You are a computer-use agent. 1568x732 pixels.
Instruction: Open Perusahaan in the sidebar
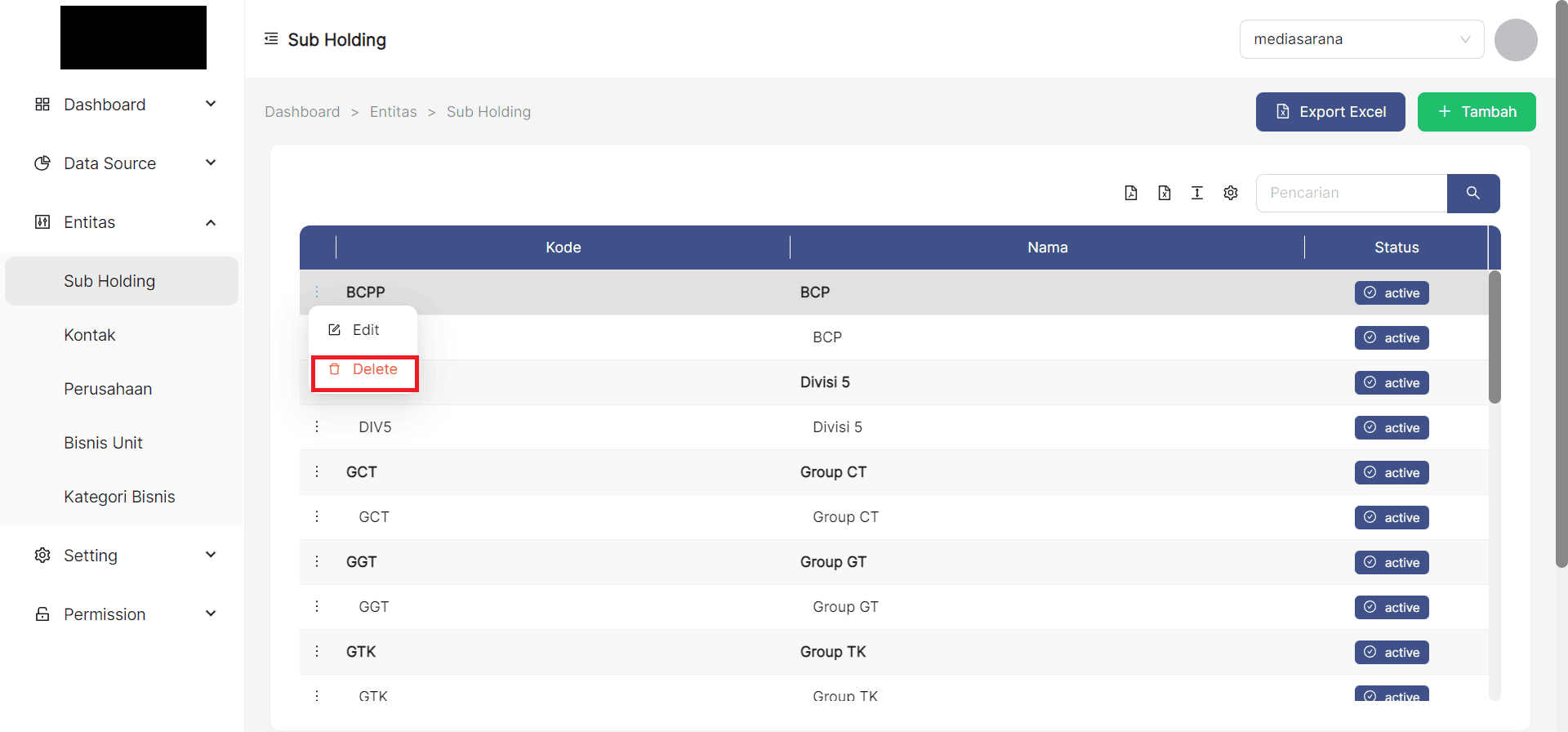click(108, 389)
